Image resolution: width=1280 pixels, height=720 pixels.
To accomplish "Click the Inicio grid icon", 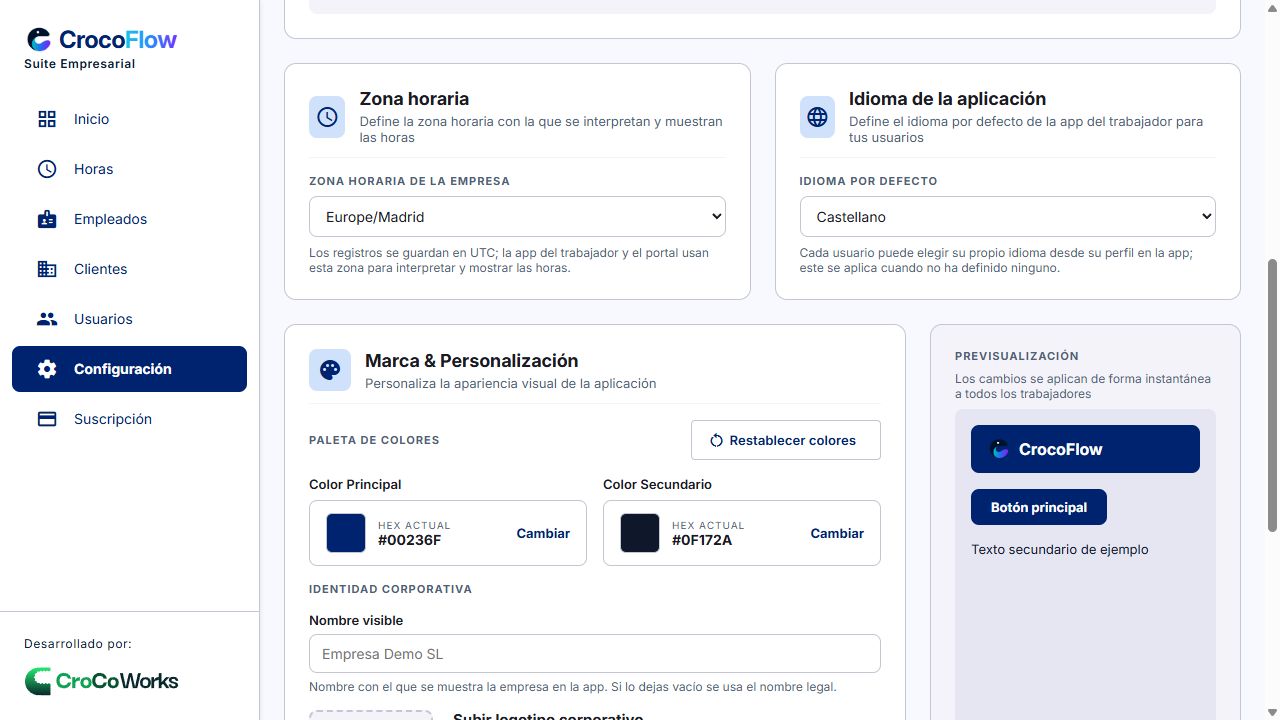I will pyautogui.click(x=47, y=119).
